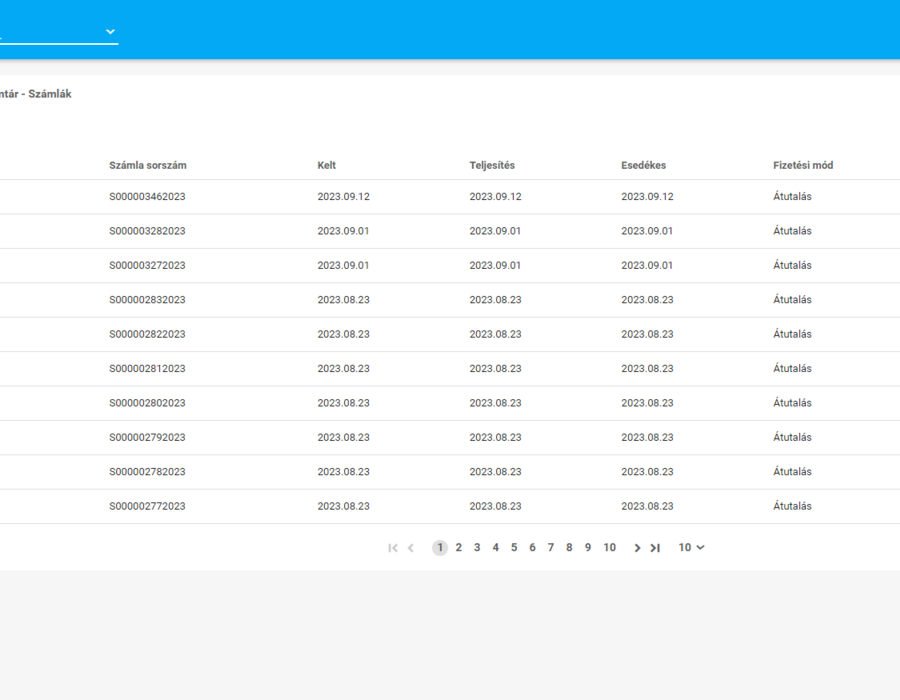This screenshot has height=700, width=900.
Task: Select page 1 in pagination
Action: [x=440, y=547]
